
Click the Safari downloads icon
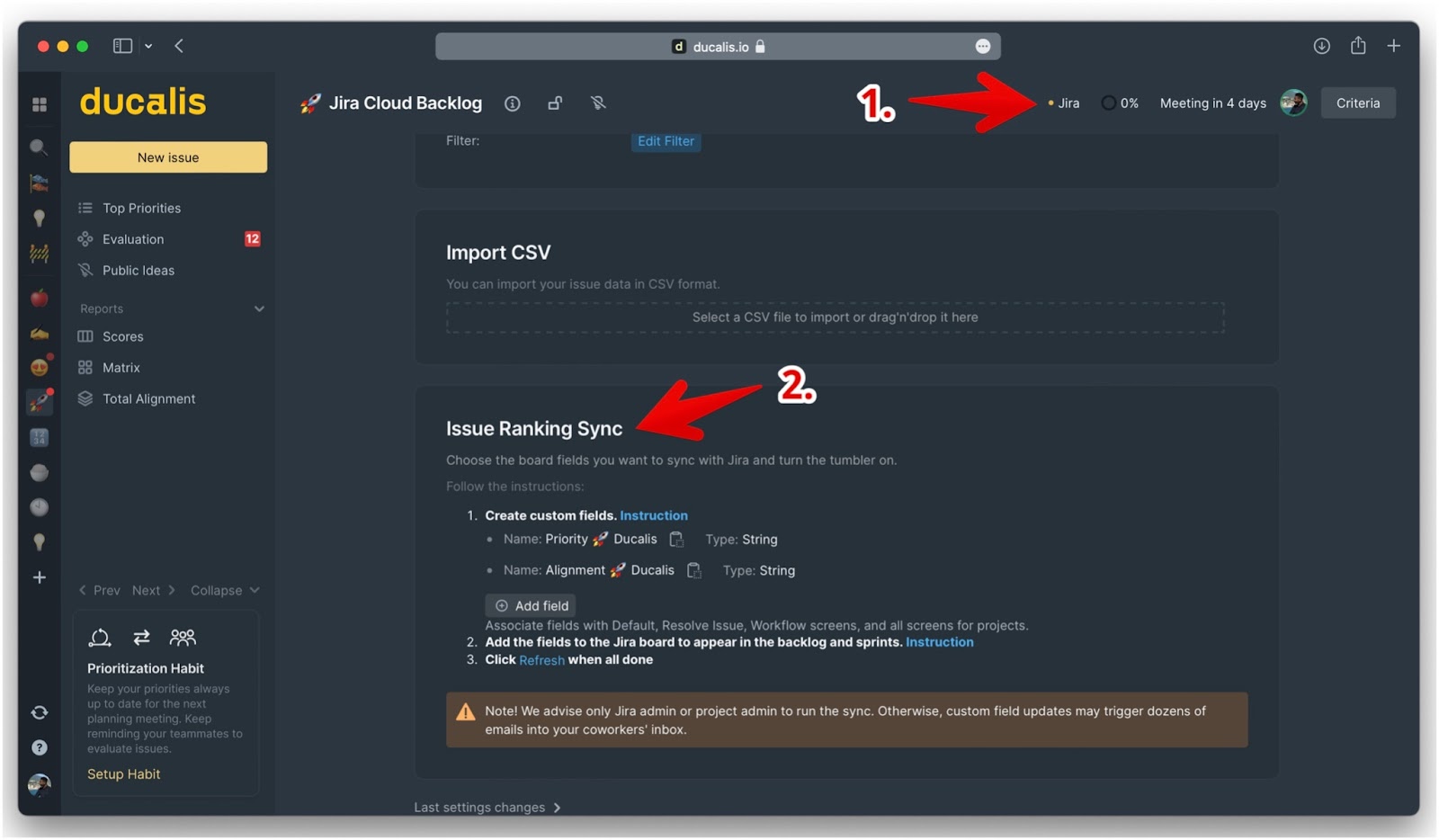click(1321, 46)
